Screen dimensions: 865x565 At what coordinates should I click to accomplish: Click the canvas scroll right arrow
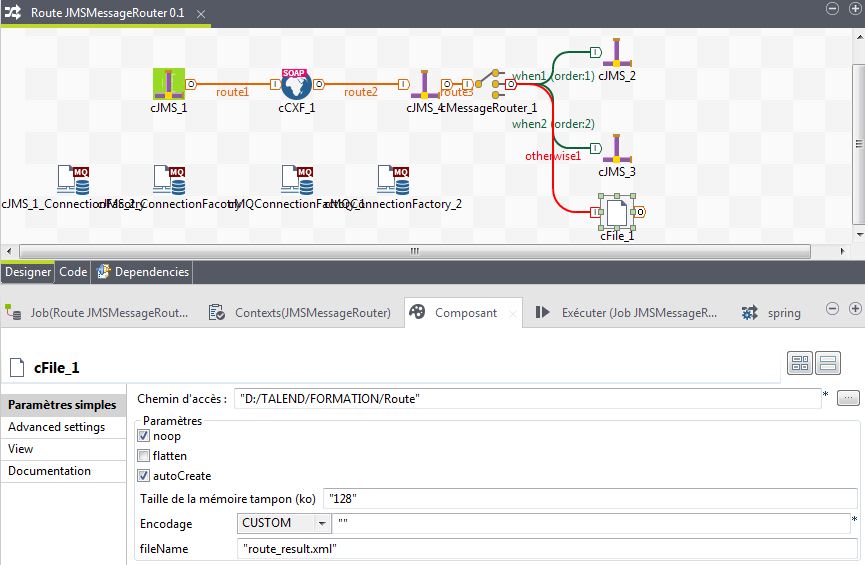[x=842, y=251]
